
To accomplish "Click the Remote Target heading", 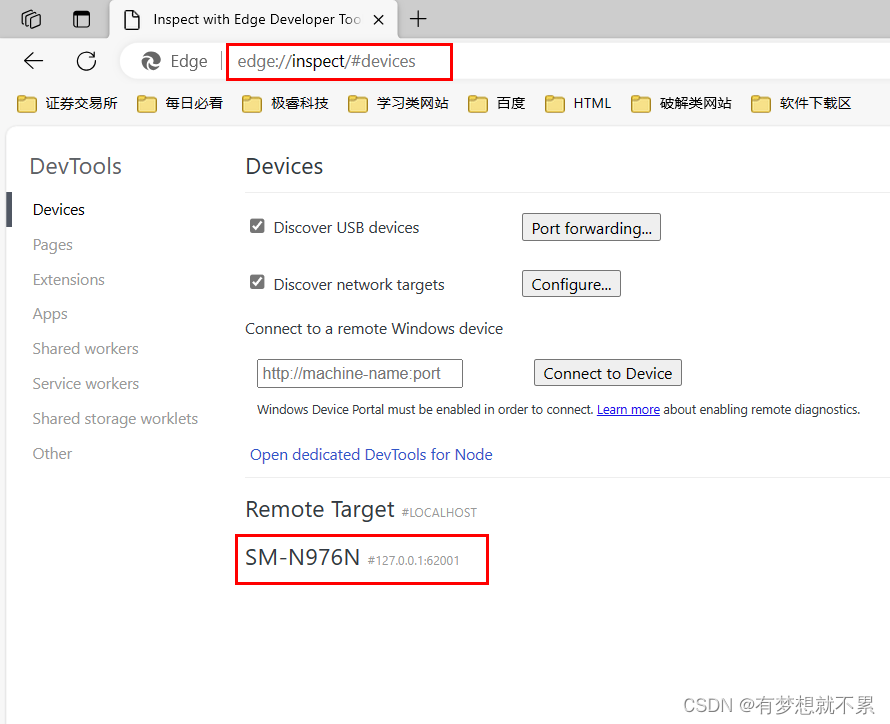I will (320, 510).
